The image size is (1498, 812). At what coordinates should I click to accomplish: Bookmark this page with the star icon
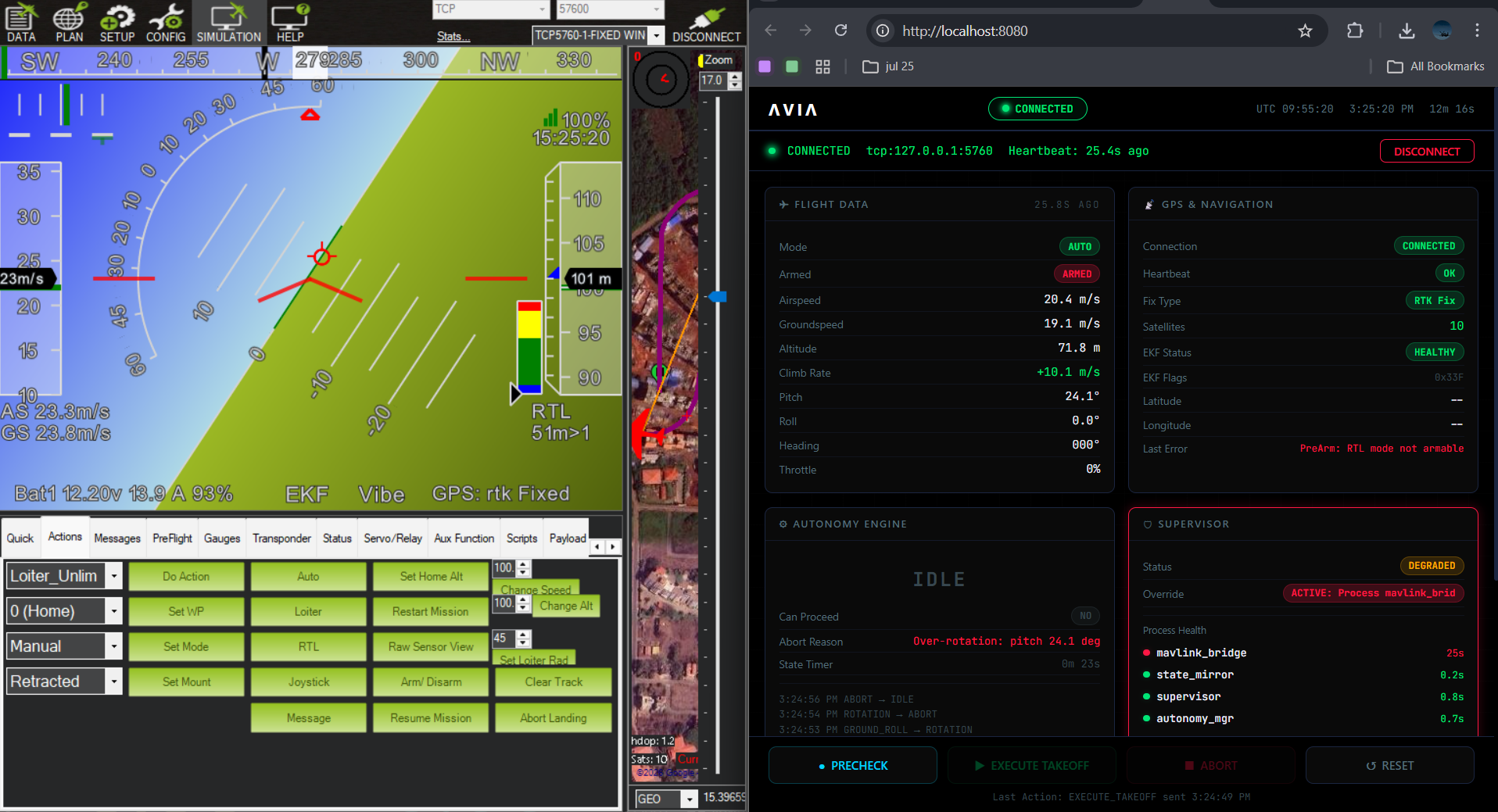[x=1305, y=30]
